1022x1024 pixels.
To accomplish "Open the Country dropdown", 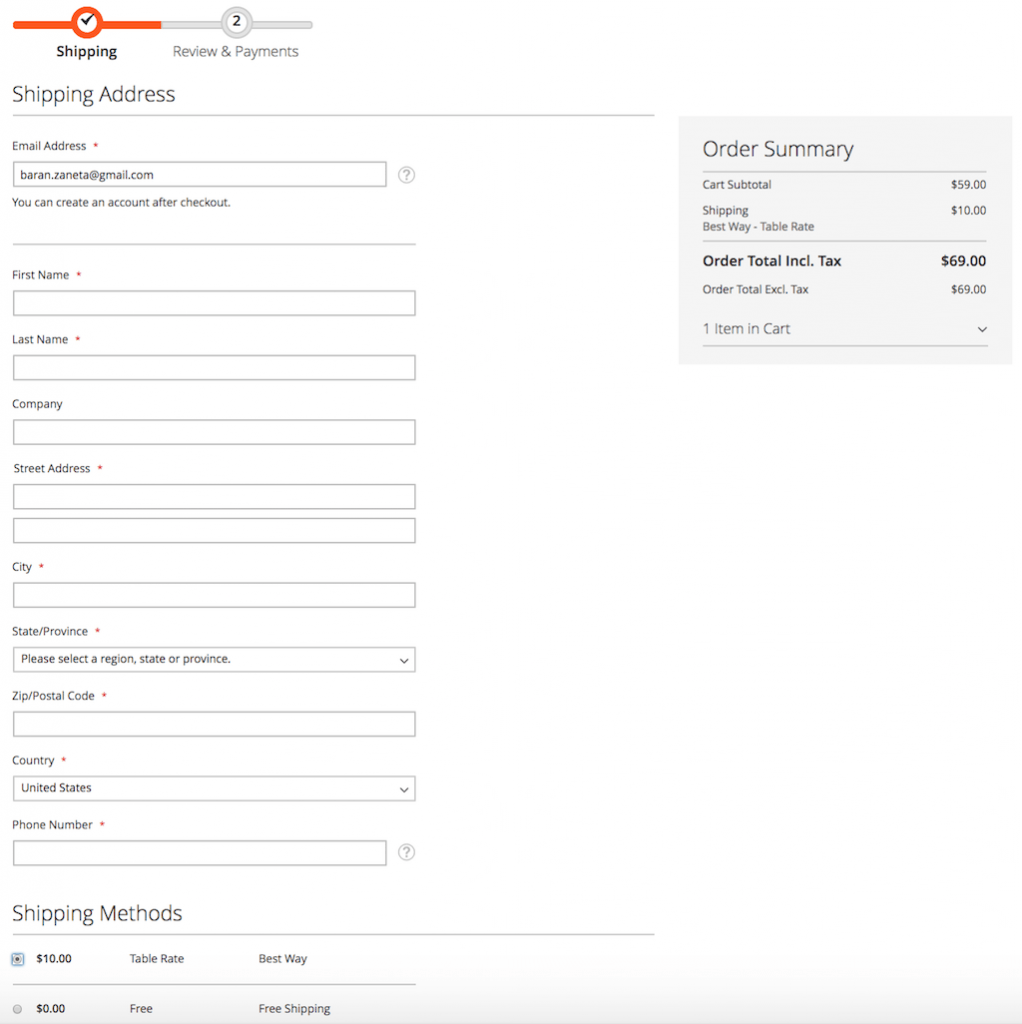I will tap(214, 789).
